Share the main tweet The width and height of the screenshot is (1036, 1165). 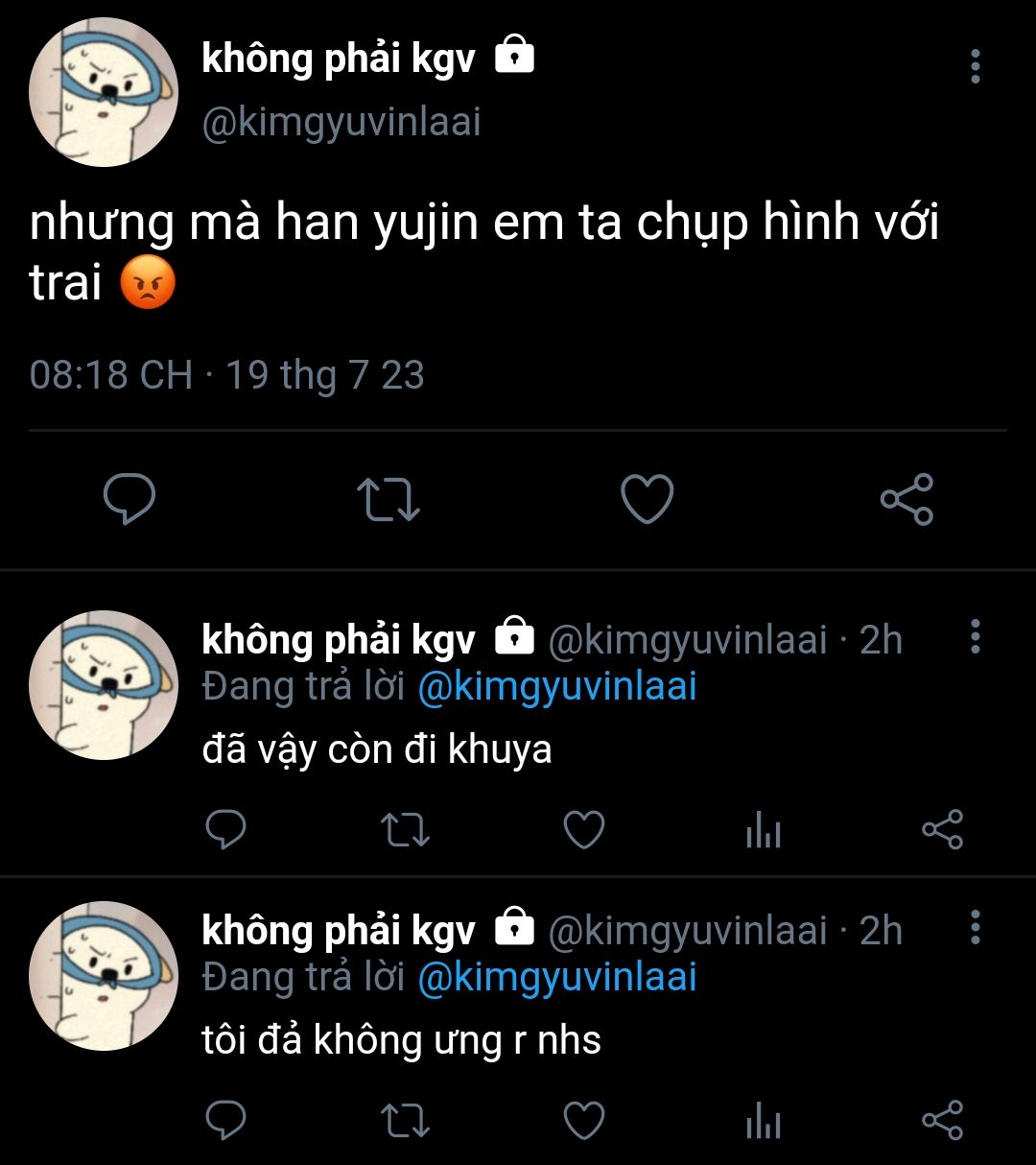906,500
